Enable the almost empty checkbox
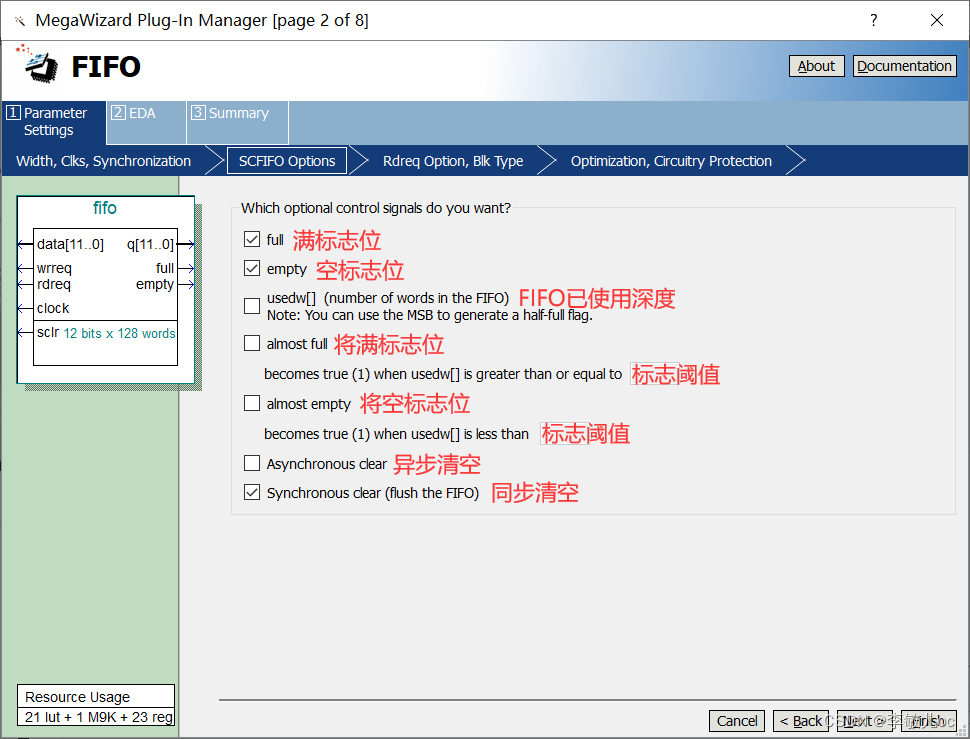The height and width of the screenshot is (739, 970). tap(252, 403)
